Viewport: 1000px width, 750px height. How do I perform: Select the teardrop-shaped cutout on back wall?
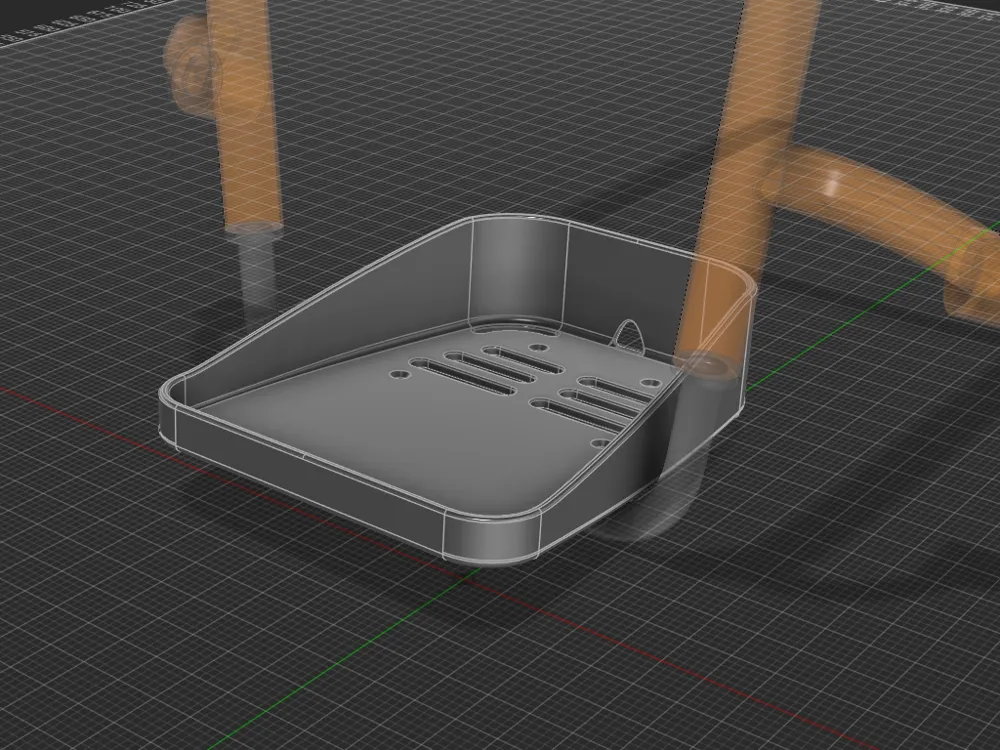pyautogui.click(x=629, y=335)
